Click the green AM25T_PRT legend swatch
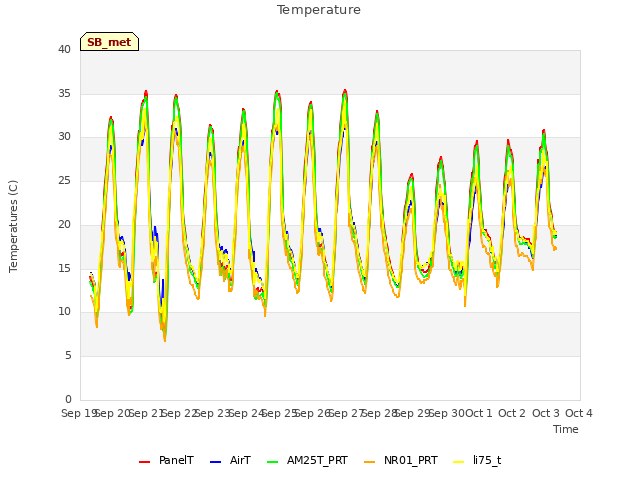 coord(272,462)
